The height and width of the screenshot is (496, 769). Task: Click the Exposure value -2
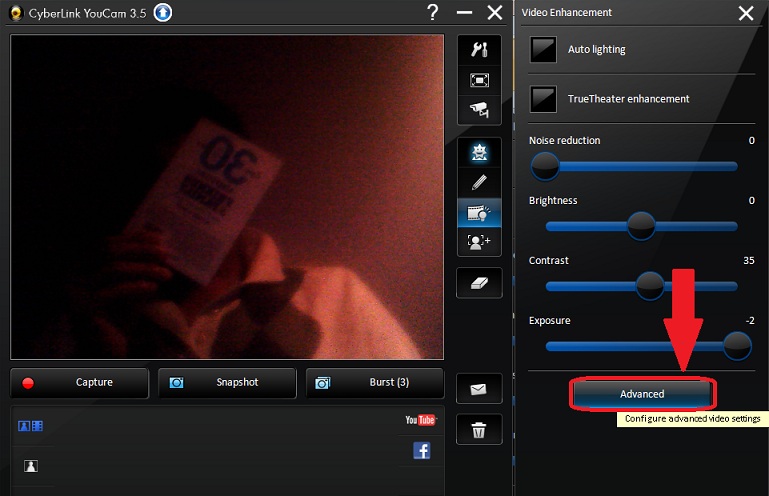point(750,320)
